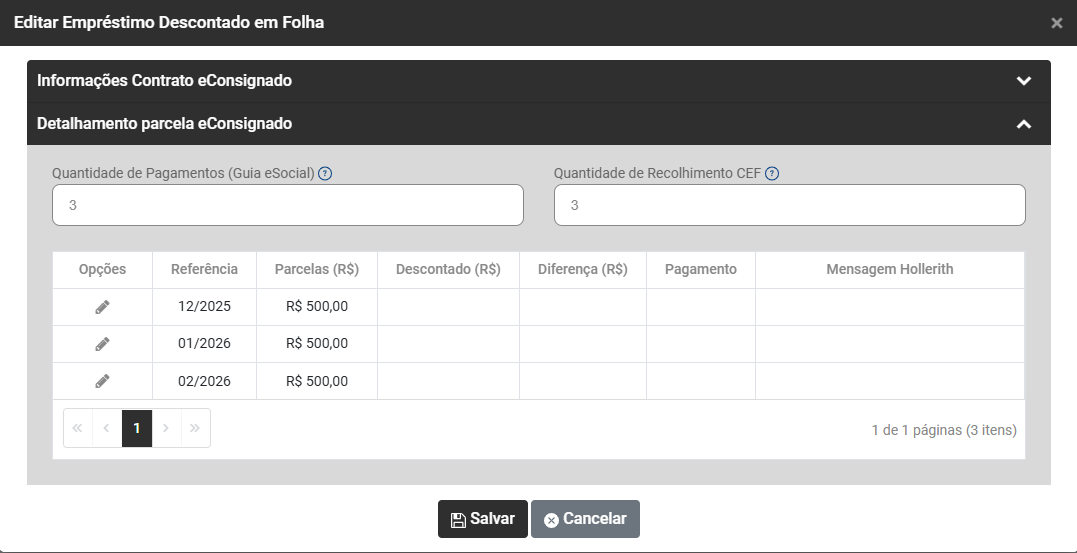Click the Mensagem Hollerith column header
Viewport: 1077px width, 553px height.
coord(889,269)
